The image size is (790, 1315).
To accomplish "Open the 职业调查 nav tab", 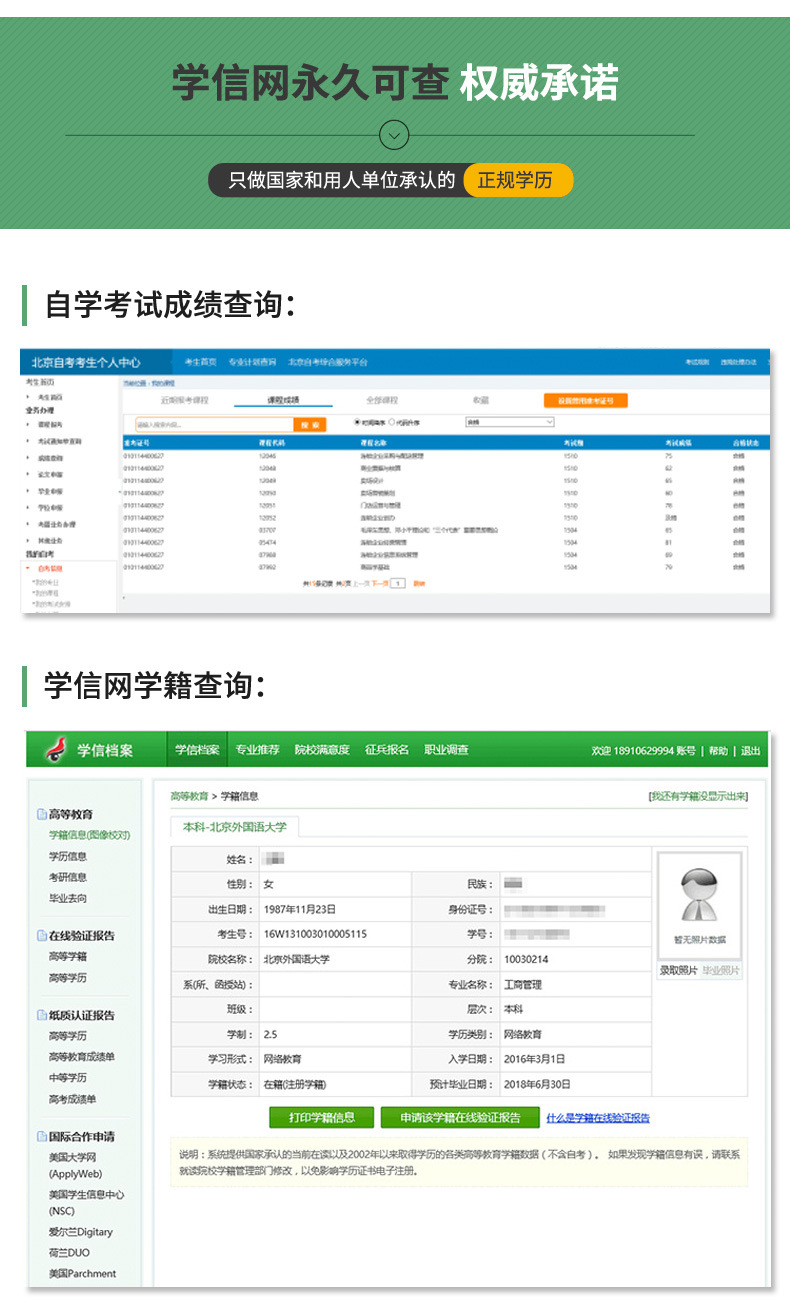I will 446,750.
